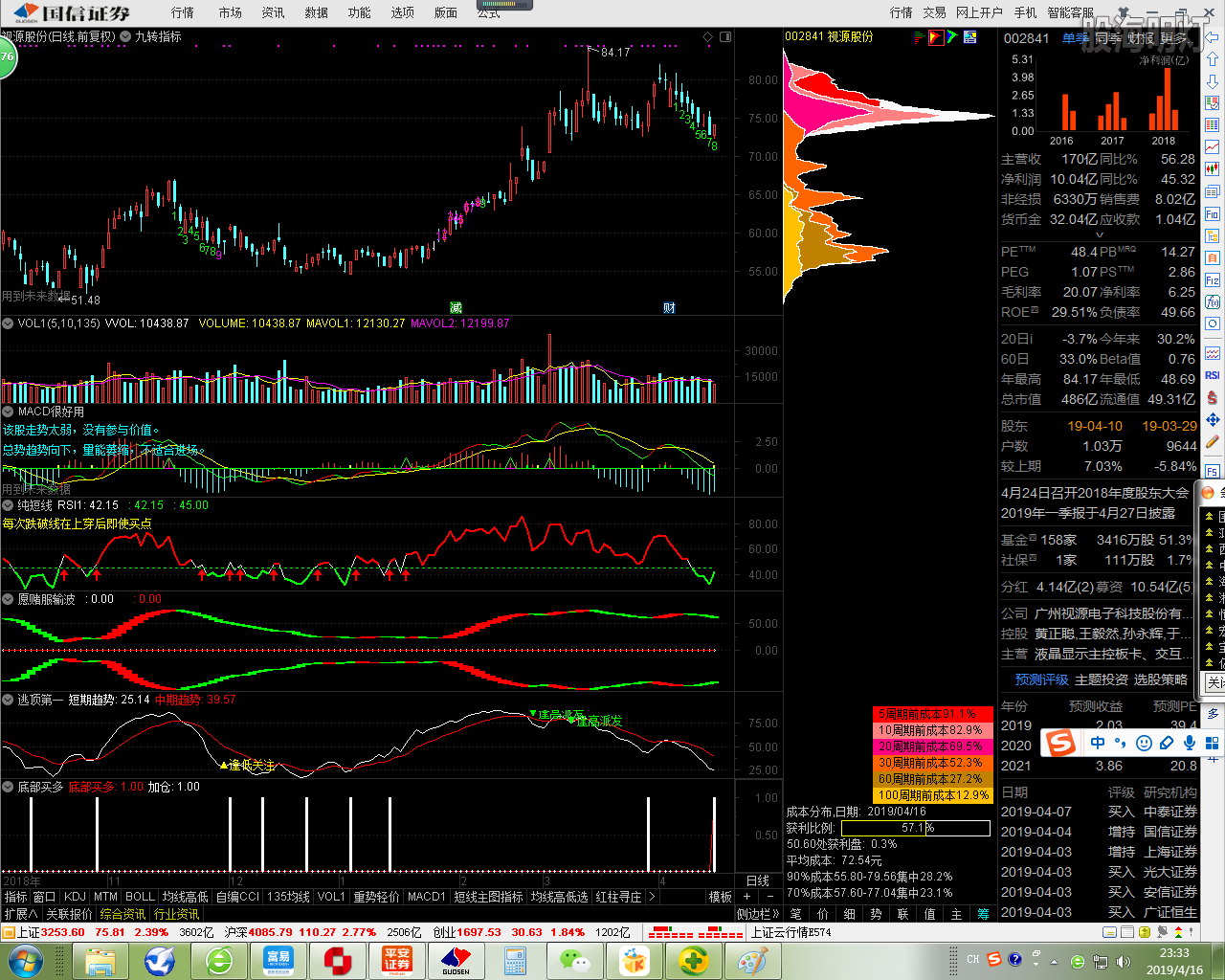Collapse the 愿赌服输波 panel arrow
This screenshot has height=980, width=1225.
[8, 599]
